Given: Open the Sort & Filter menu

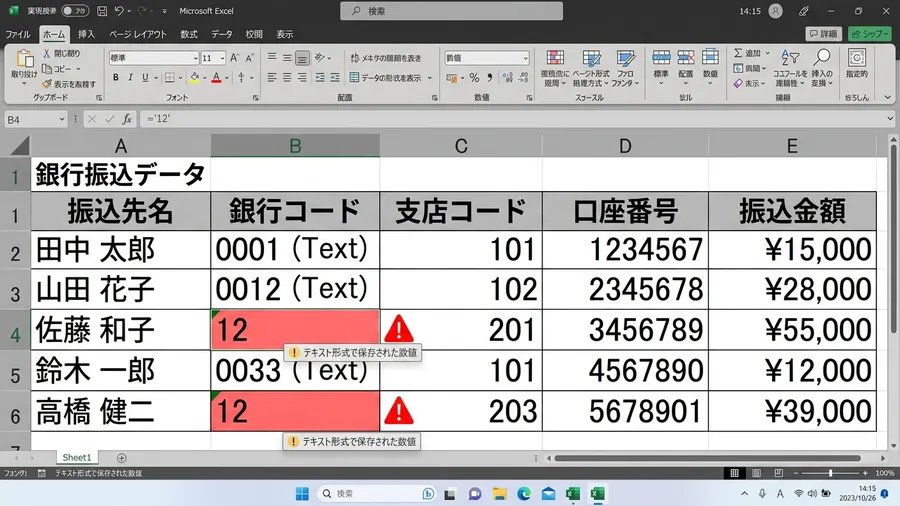Looking at the screenshot, I should (790, 68).
